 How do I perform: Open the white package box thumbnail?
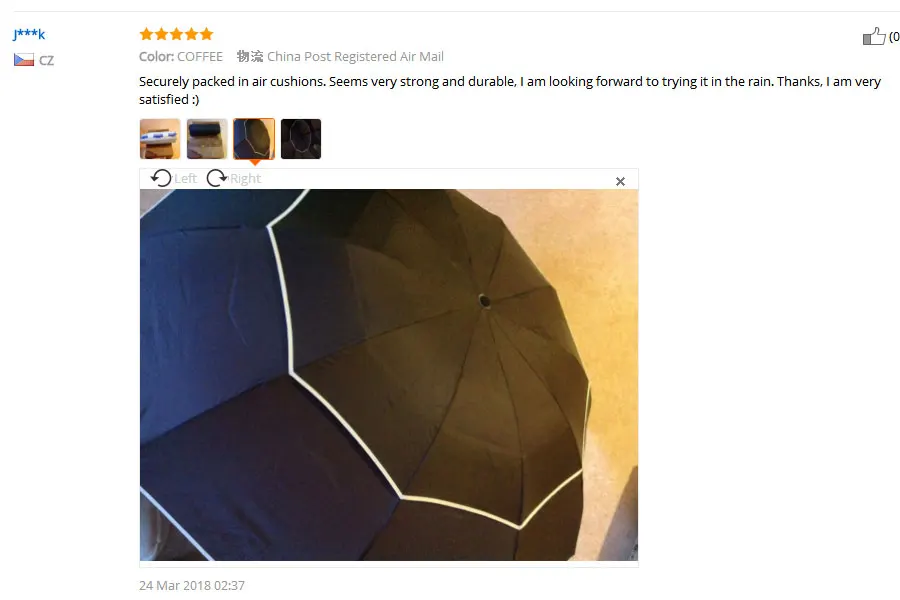(160, 138)
